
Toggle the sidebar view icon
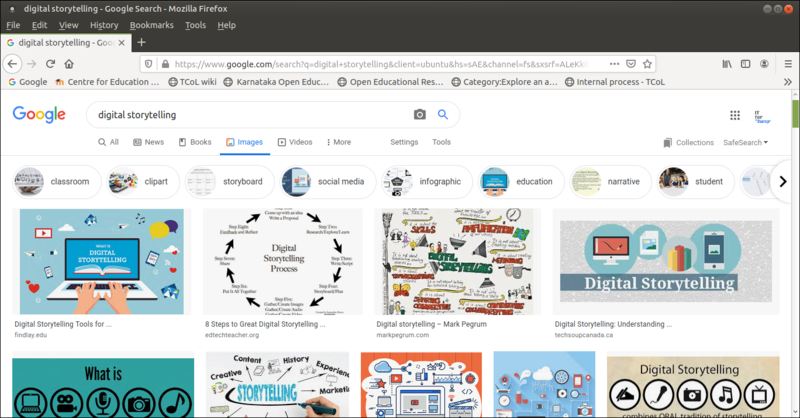pyautogui.click(x=745, y=64)
